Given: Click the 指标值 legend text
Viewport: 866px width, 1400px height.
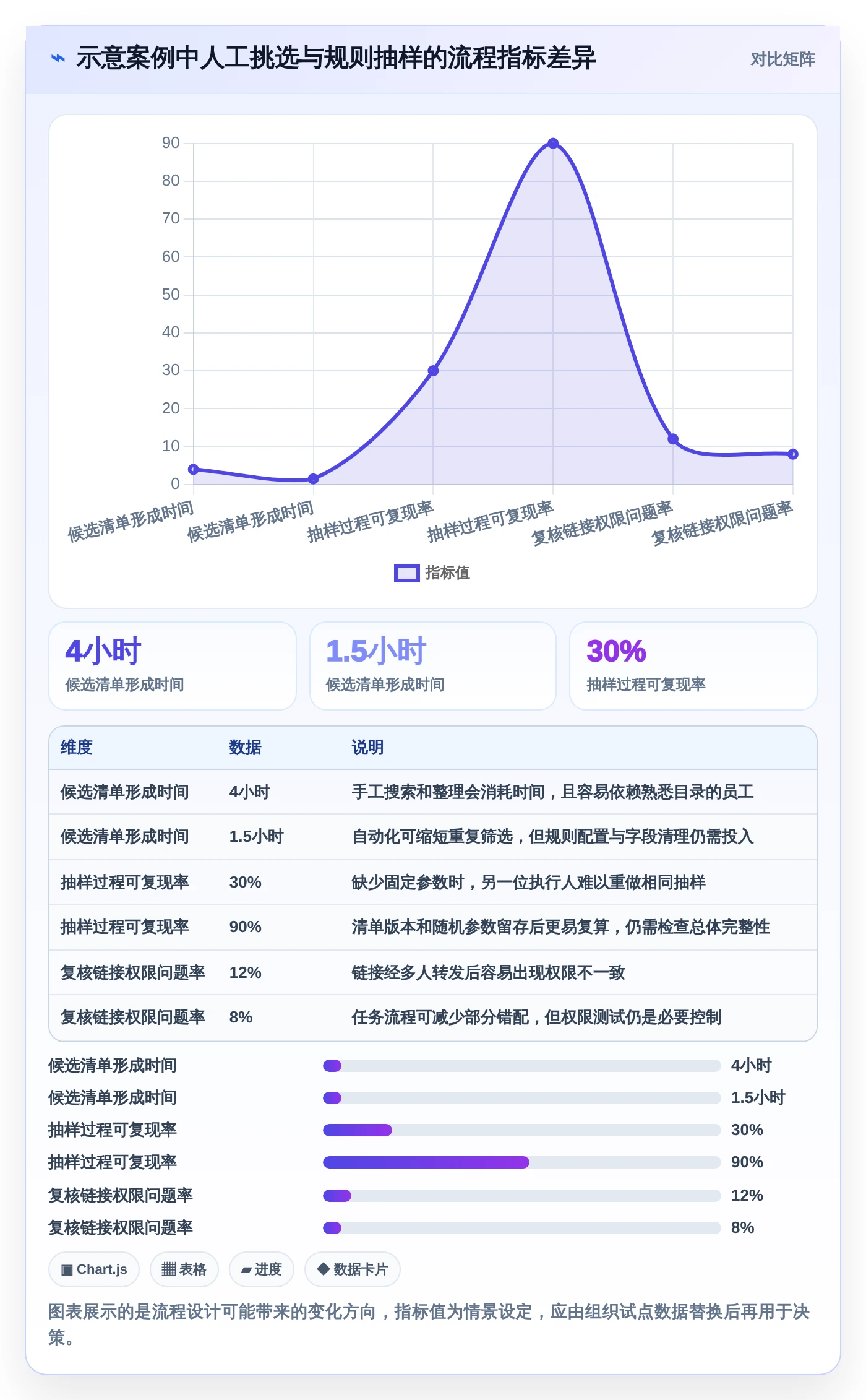Looking at the screenshot, I should tap(448, 573).
